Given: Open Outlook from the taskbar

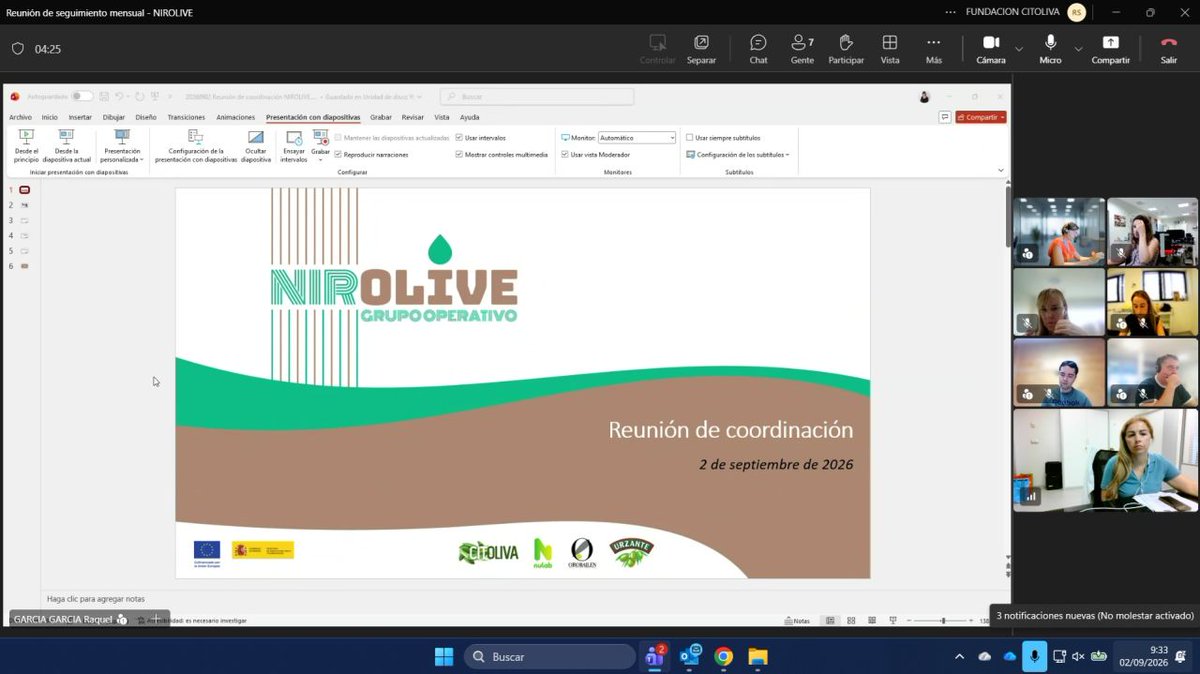Looking at the screenshot, I should coord(690,656).
